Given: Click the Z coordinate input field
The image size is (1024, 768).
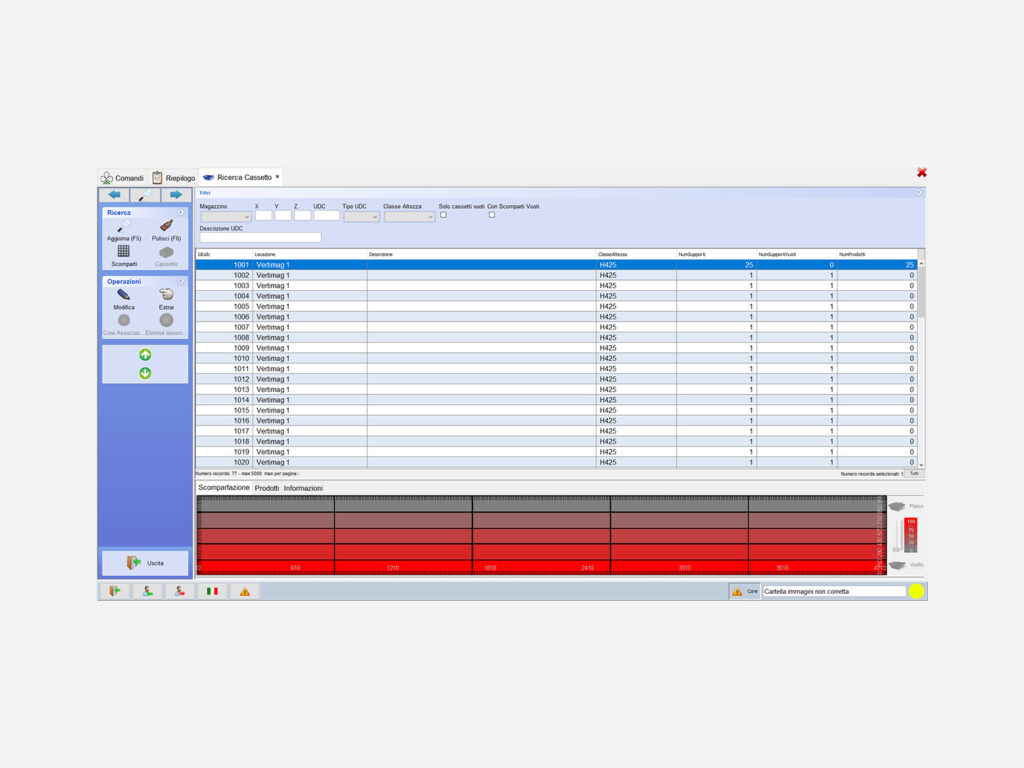Looking at the screenshot, I should tap(302, 216).
